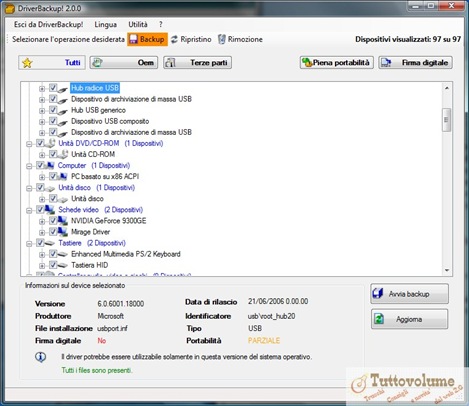The image size is (469, 406).
Task: Click the PC basato su x86 ACPI icon
Action: coord(63,176)
